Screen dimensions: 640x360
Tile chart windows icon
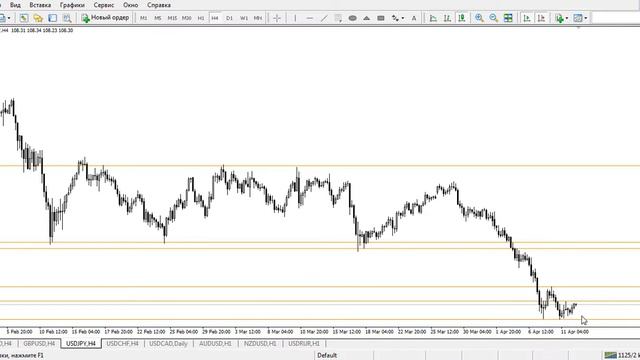point(508,18)
